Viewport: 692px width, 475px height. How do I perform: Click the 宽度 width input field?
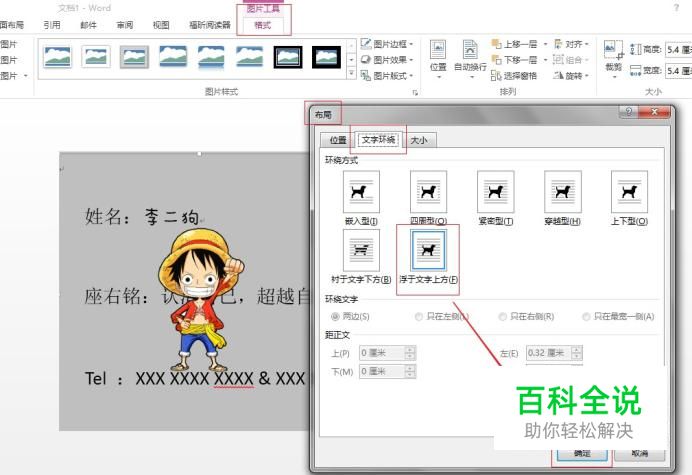coord(679,70)
